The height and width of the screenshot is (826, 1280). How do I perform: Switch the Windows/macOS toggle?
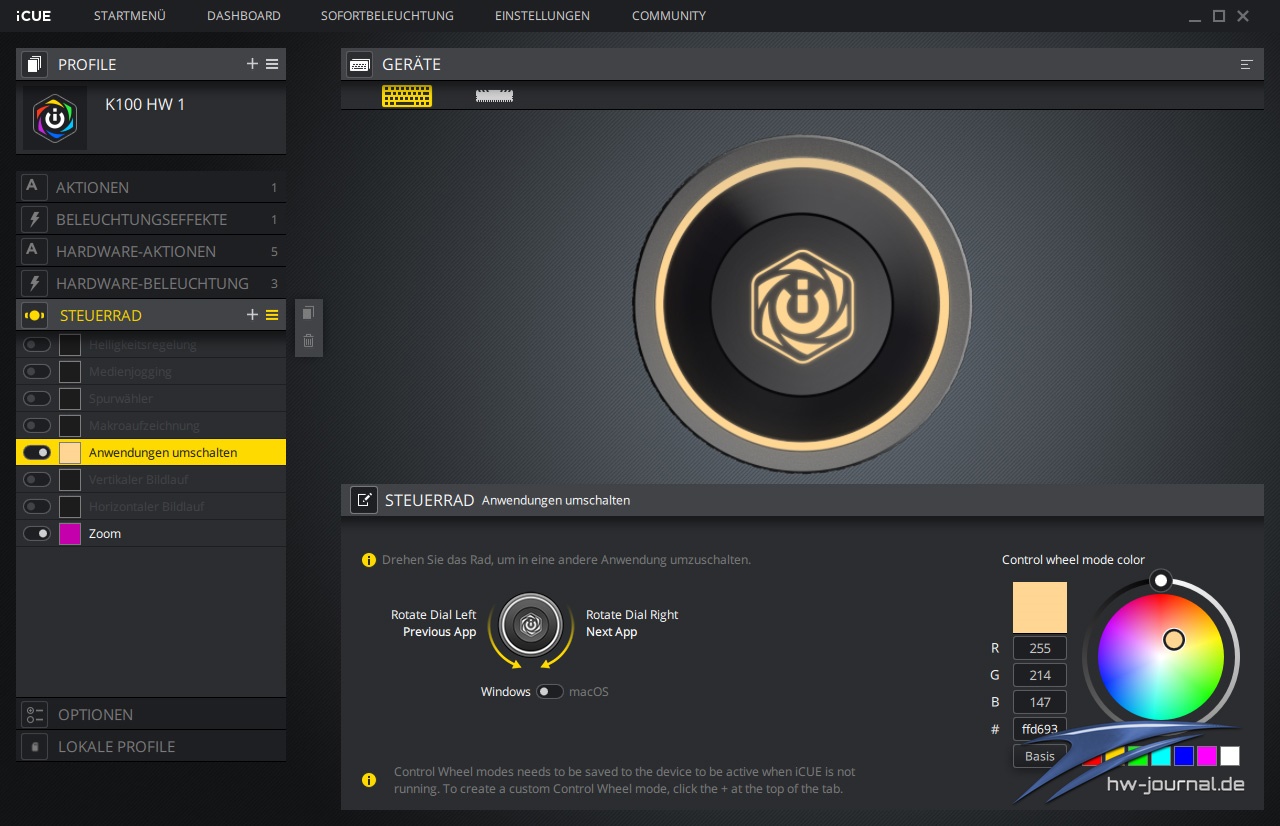[x=550, y=692]
